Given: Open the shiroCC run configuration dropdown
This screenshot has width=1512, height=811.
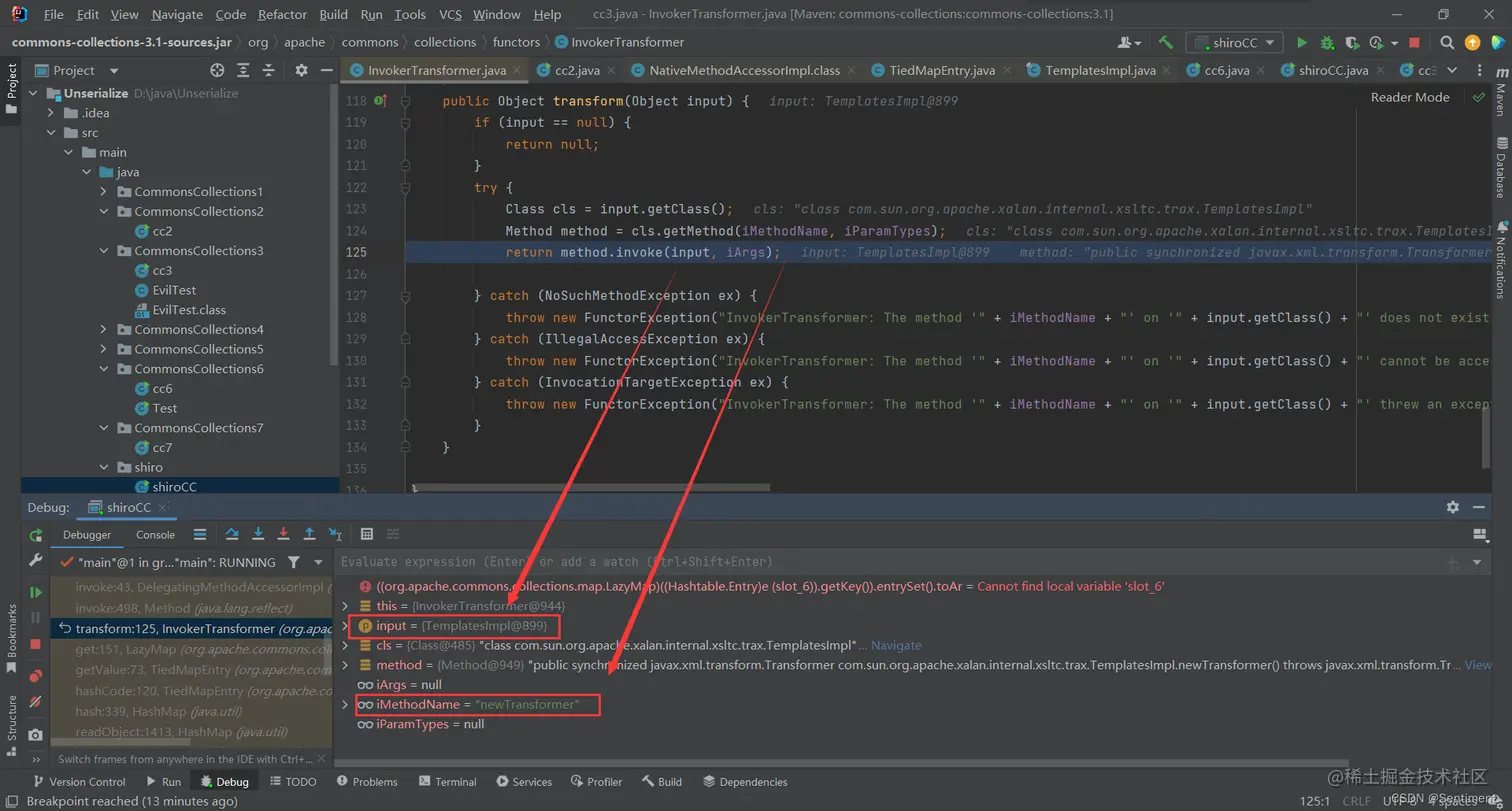Looking at the screenshot, I should 1234,43.
